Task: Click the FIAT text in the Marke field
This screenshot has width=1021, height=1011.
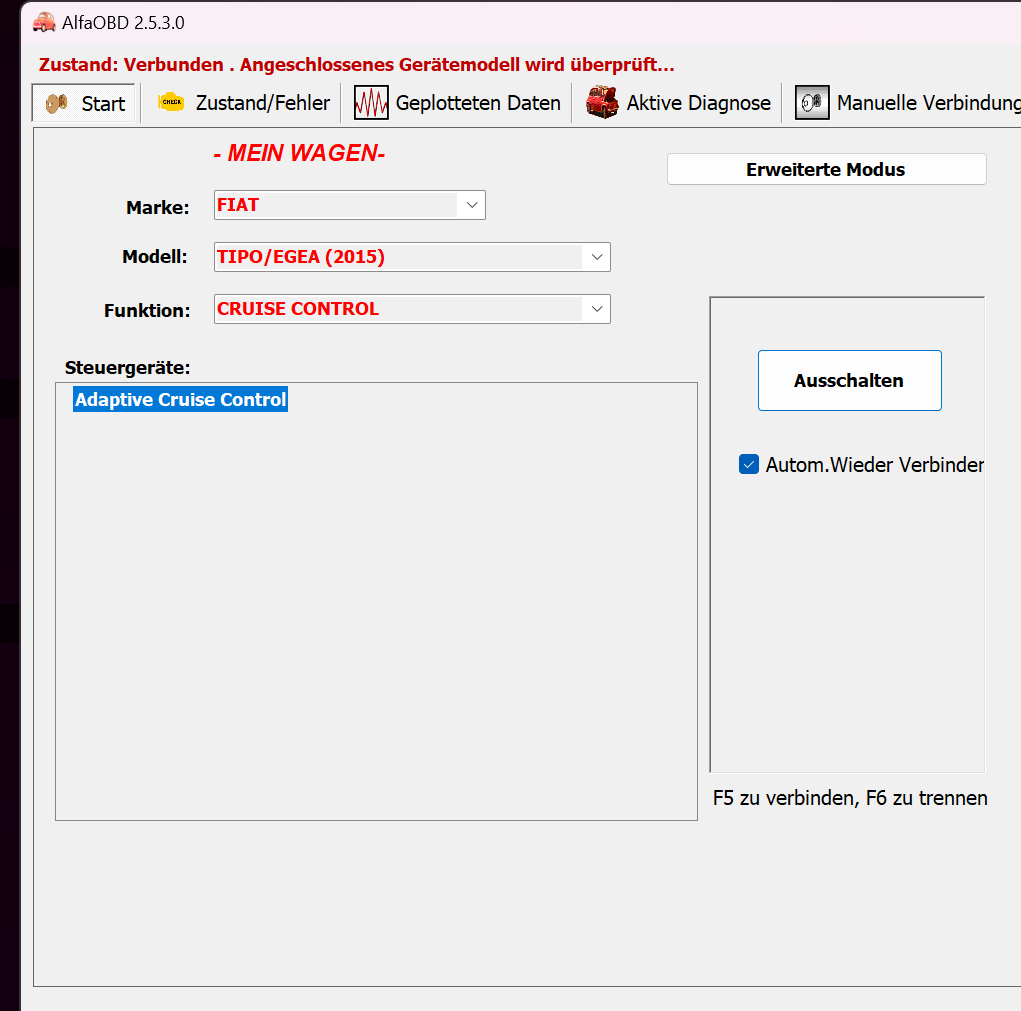Action: (238, 205)
